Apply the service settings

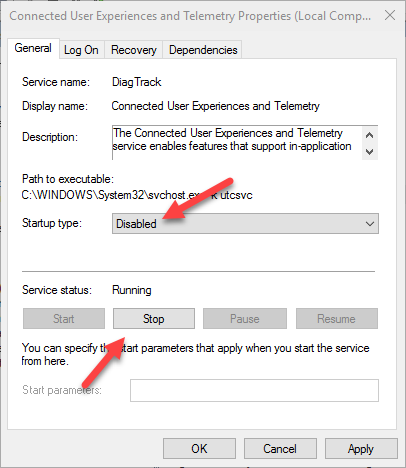click(x=361, y=449)
